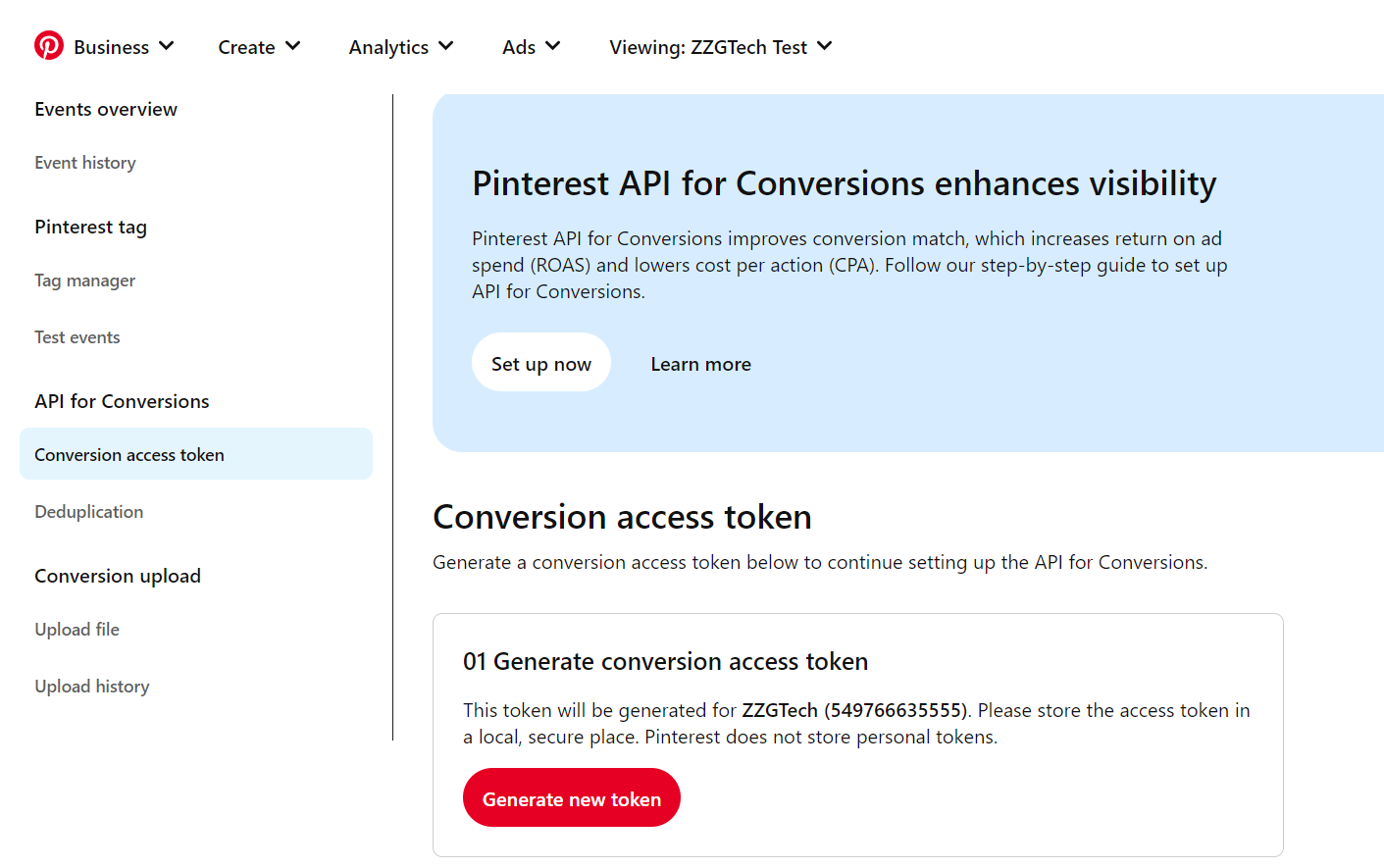Expand the Create chevron arrow
This screenshot has height=868, width=1384.
[x=292, y=46]
